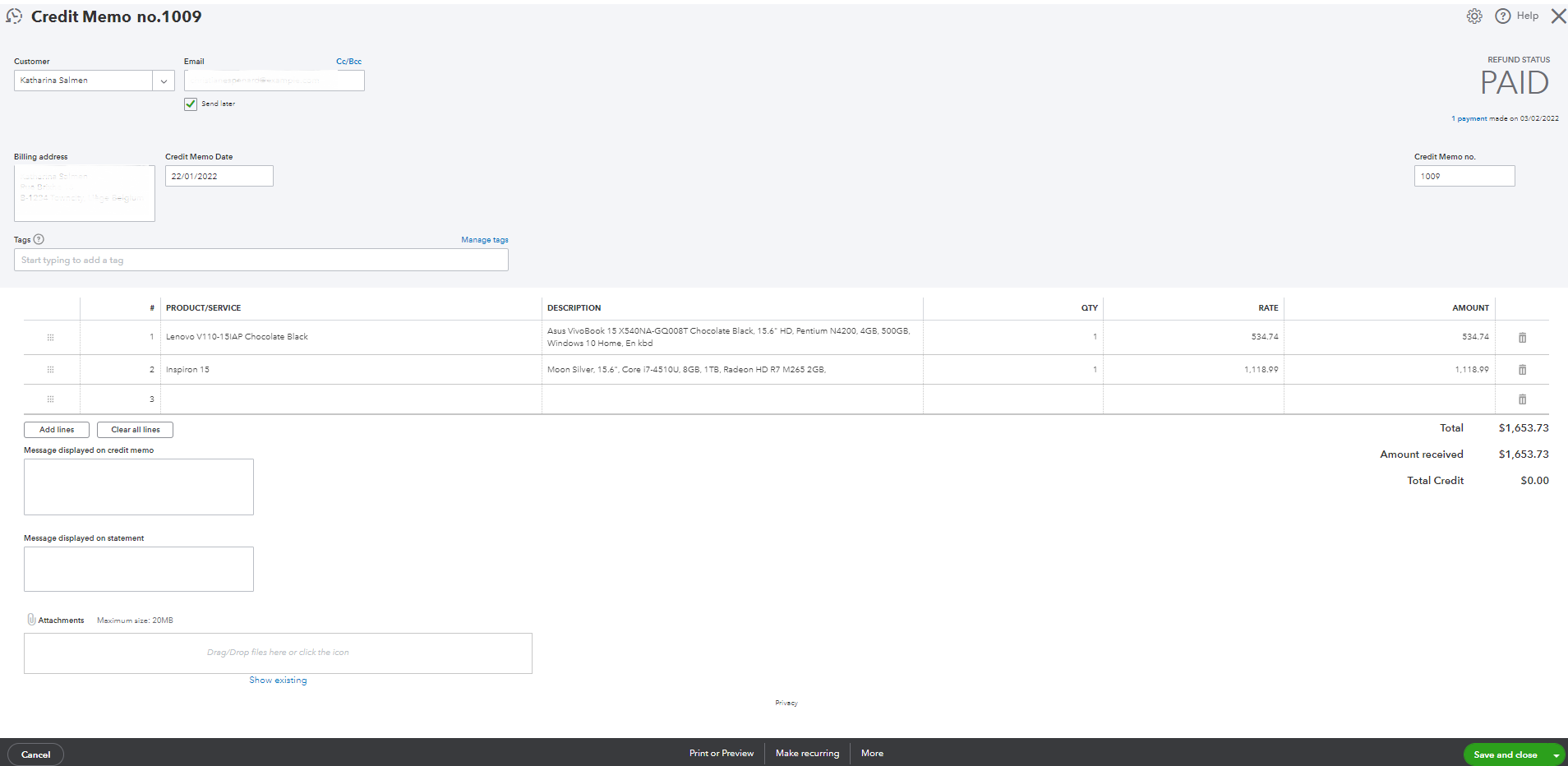
Task: Click the RATE column header
Action: 1268,308
